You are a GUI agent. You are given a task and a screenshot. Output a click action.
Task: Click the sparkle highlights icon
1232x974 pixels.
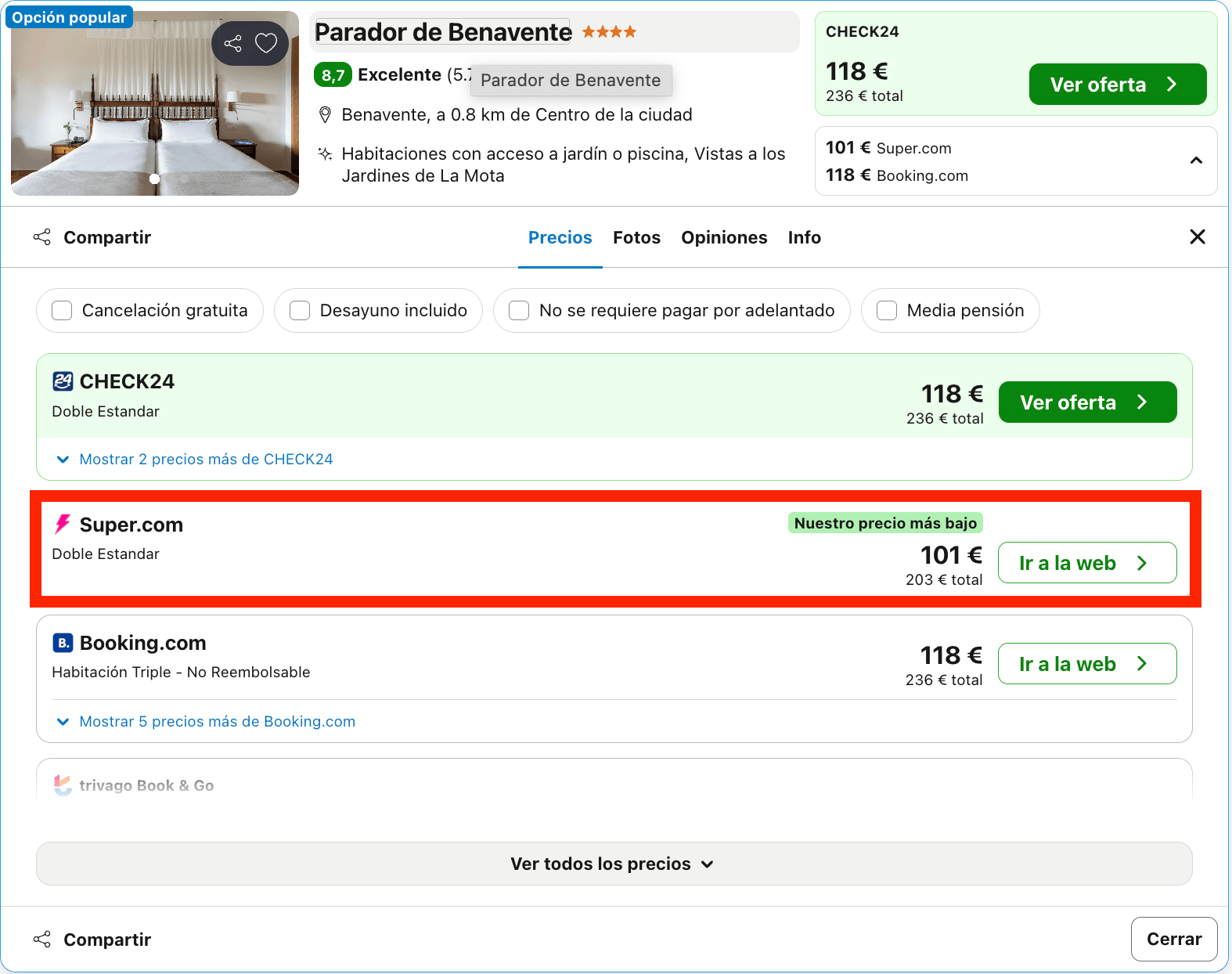coord(325,153)
